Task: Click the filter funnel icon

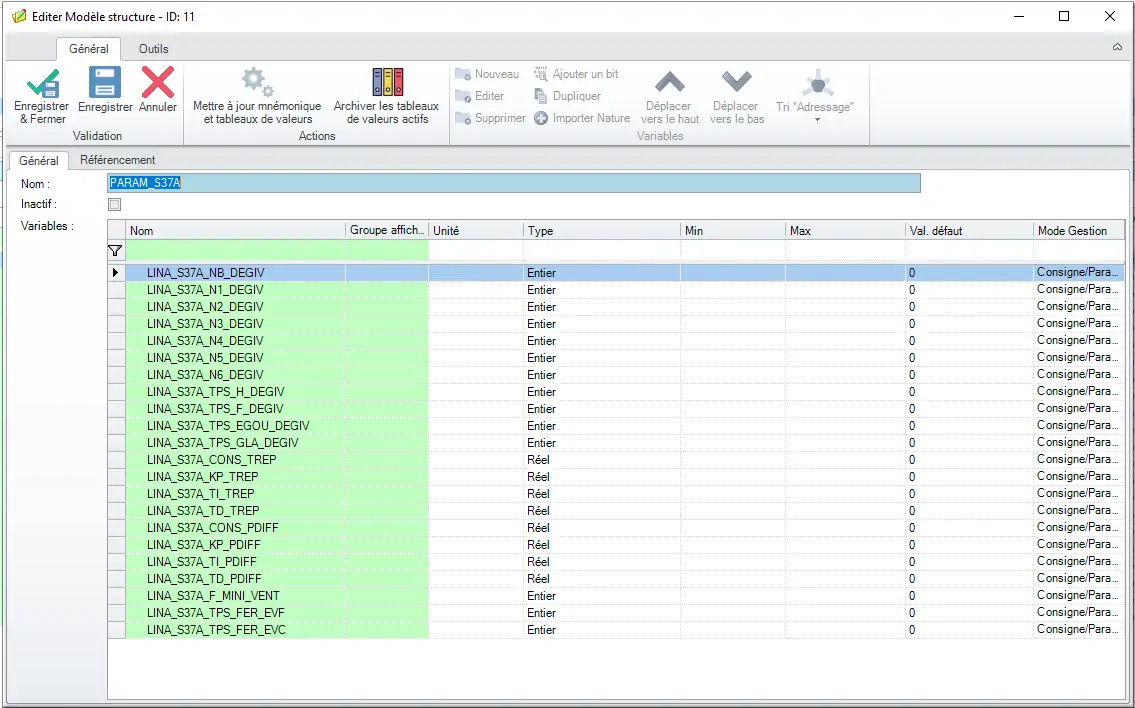Action: 115,251
